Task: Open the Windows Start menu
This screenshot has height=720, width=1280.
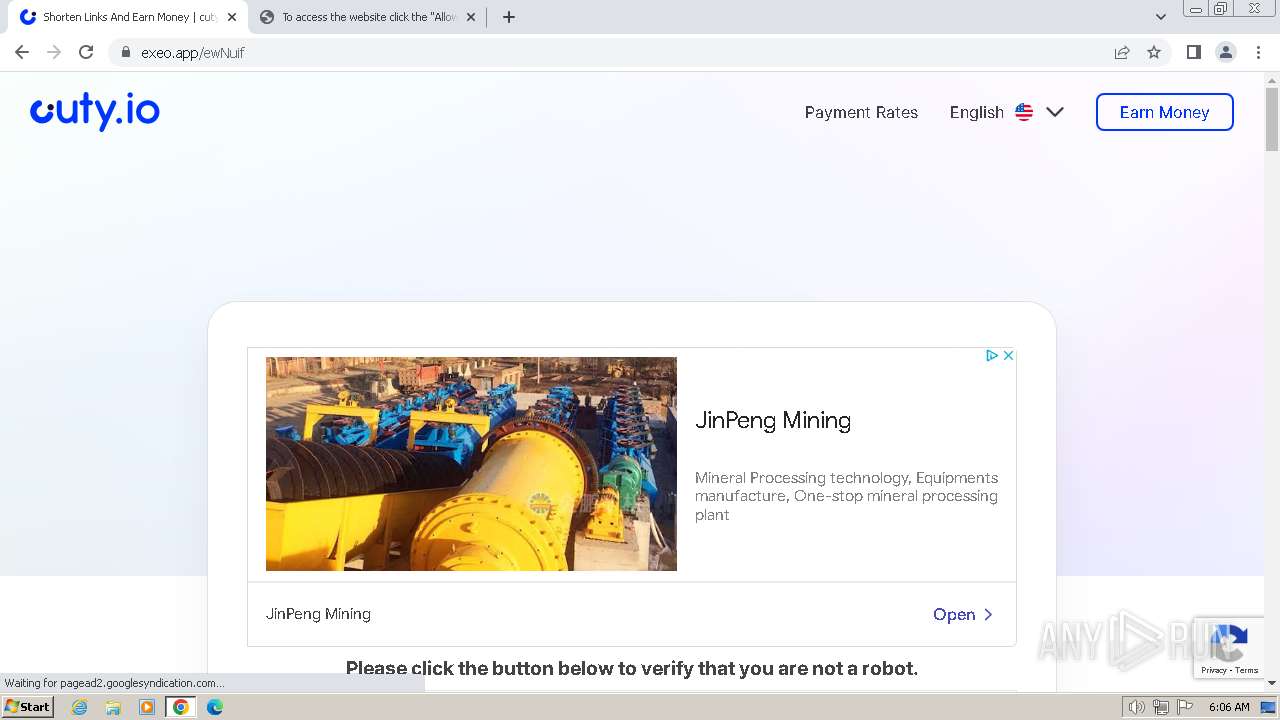Action: pyautogui.click(x=28, y=707)
